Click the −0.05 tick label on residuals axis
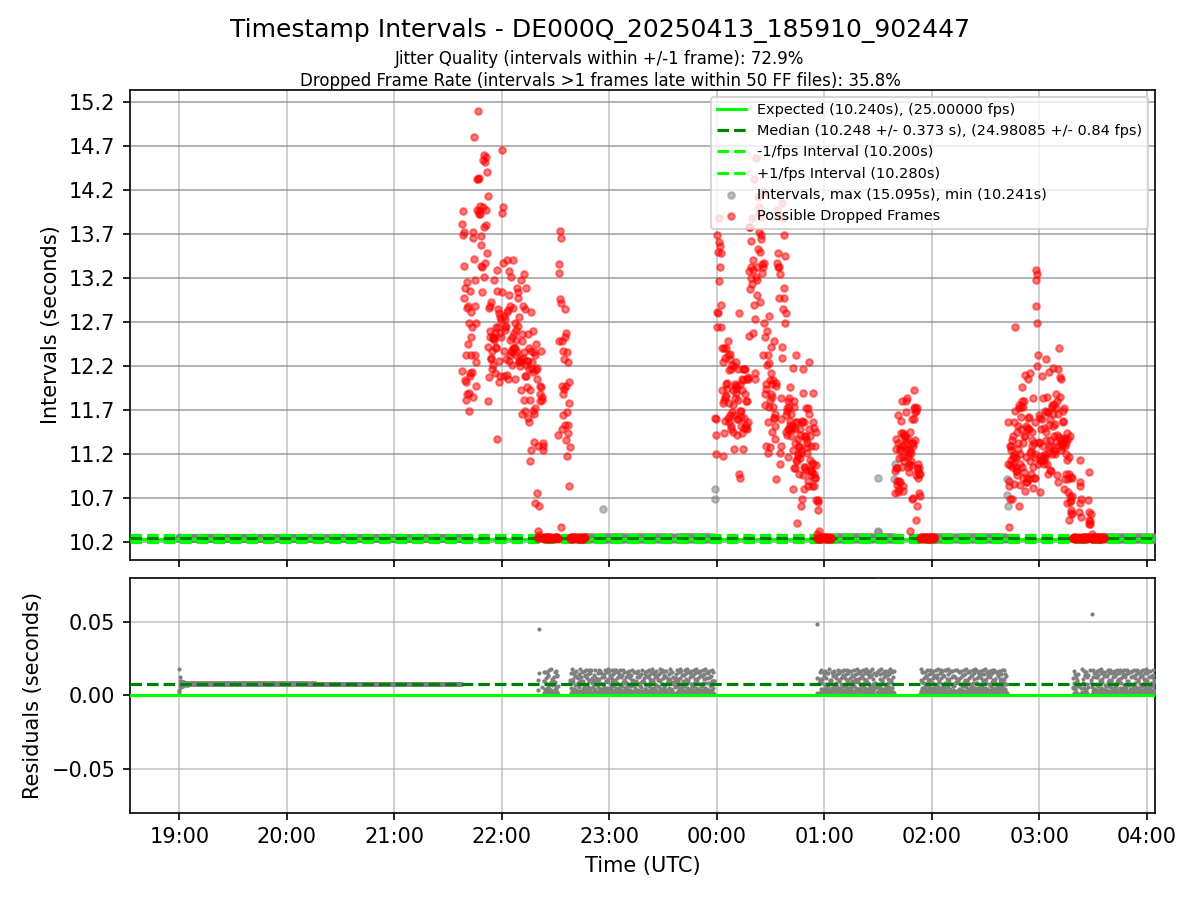1200x900 pixels. click(x=86, y=770)
